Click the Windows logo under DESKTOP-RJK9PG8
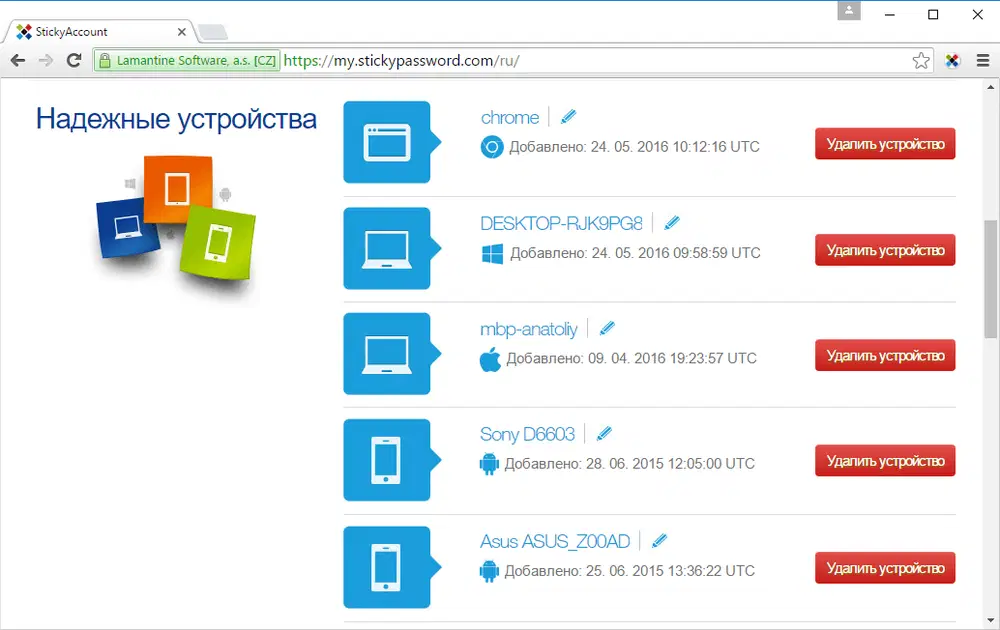The height and width of the screenshot is (630, 1000). (490, 253)
